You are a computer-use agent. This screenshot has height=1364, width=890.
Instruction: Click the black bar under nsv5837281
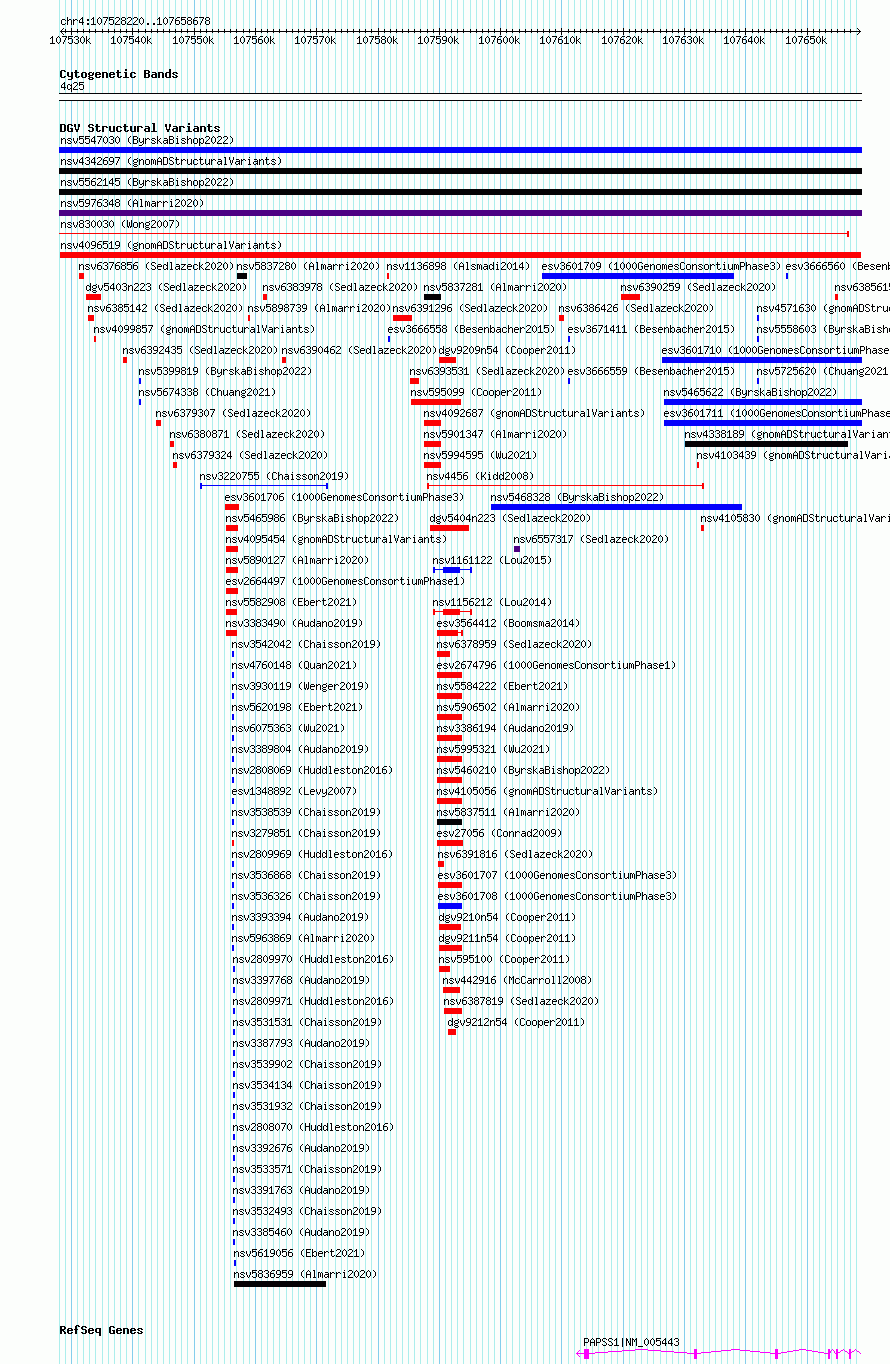tap(432, 297)
